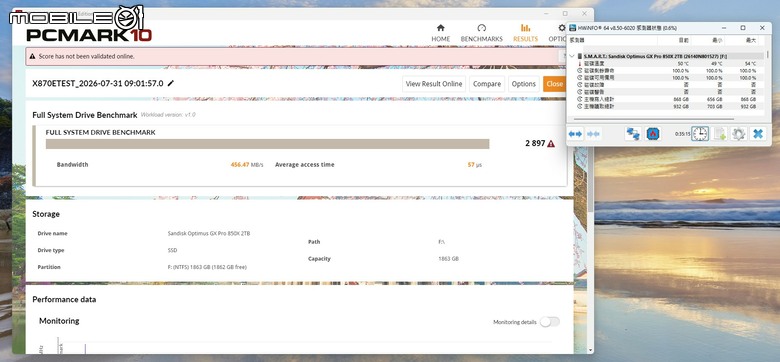Click the benchmarks gauge icon
780x362 pixels.
[482, 28]
